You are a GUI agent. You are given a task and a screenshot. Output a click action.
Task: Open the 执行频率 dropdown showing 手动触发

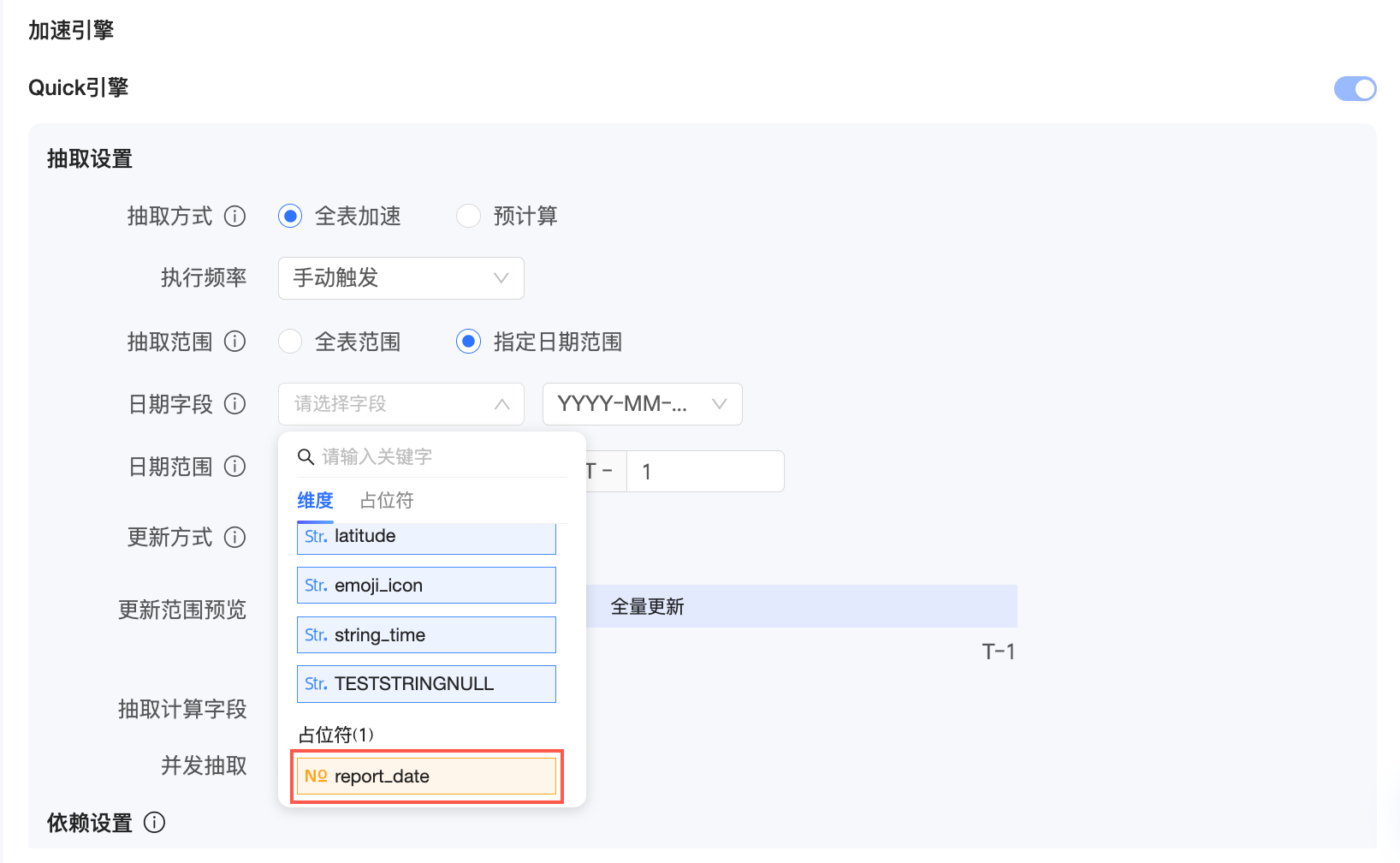click(x=400, y=278)
